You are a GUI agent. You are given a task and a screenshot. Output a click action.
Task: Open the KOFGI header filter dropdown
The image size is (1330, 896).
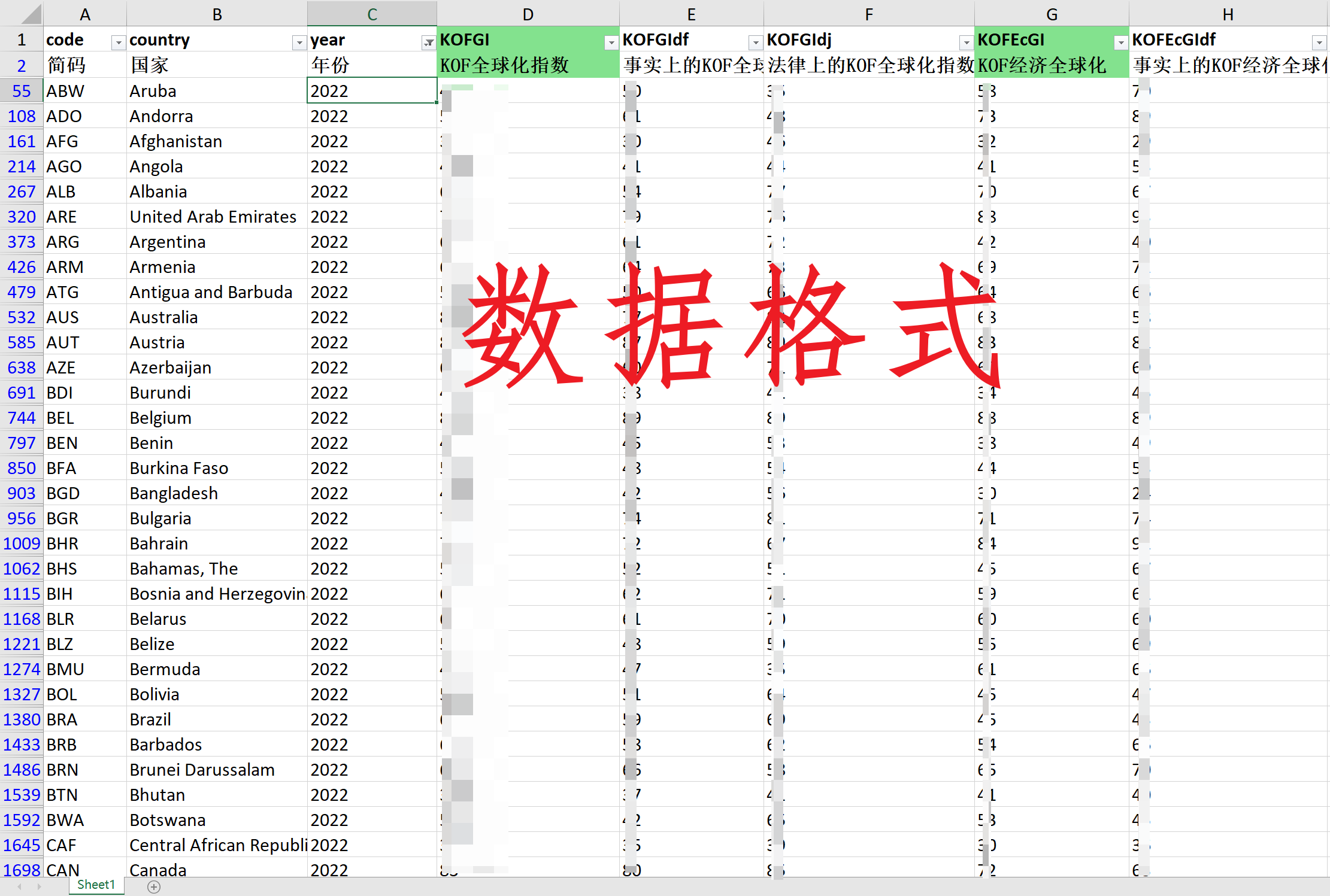click(611, 42)
